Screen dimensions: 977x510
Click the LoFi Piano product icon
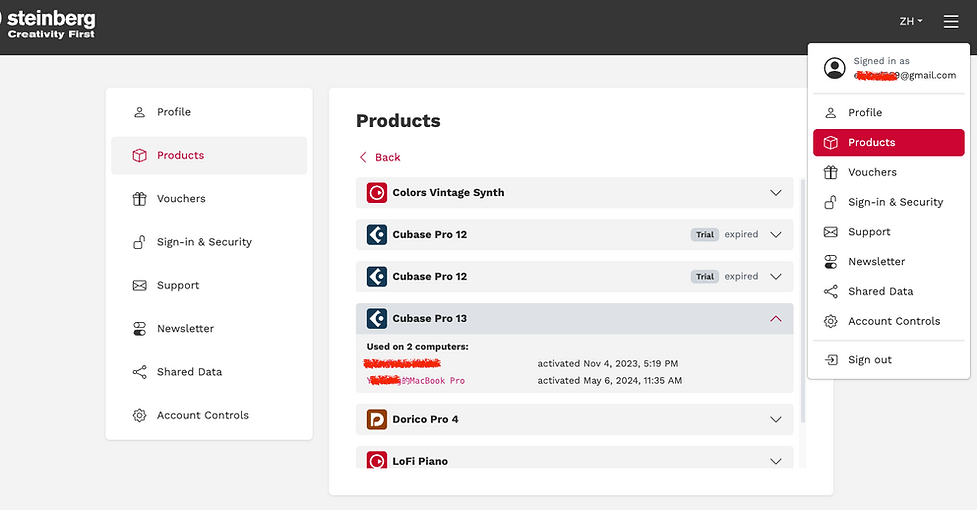[x=377, y=460]
